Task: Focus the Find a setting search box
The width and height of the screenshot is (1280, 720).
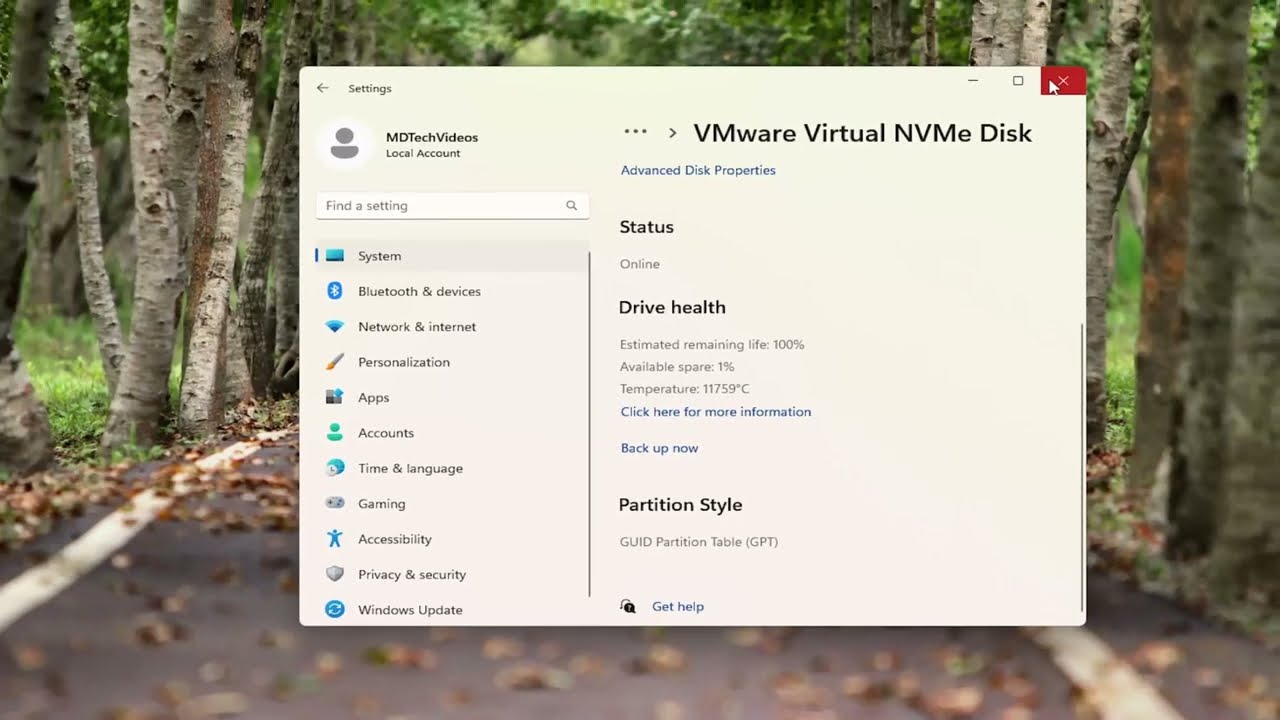Action: [x=452, y=205]
